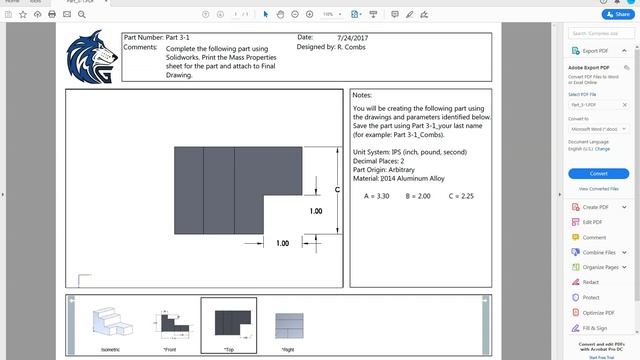The image size is (640, 360).
Task: Remove the selected Part_3-1.PDF file
Action: 624,105
